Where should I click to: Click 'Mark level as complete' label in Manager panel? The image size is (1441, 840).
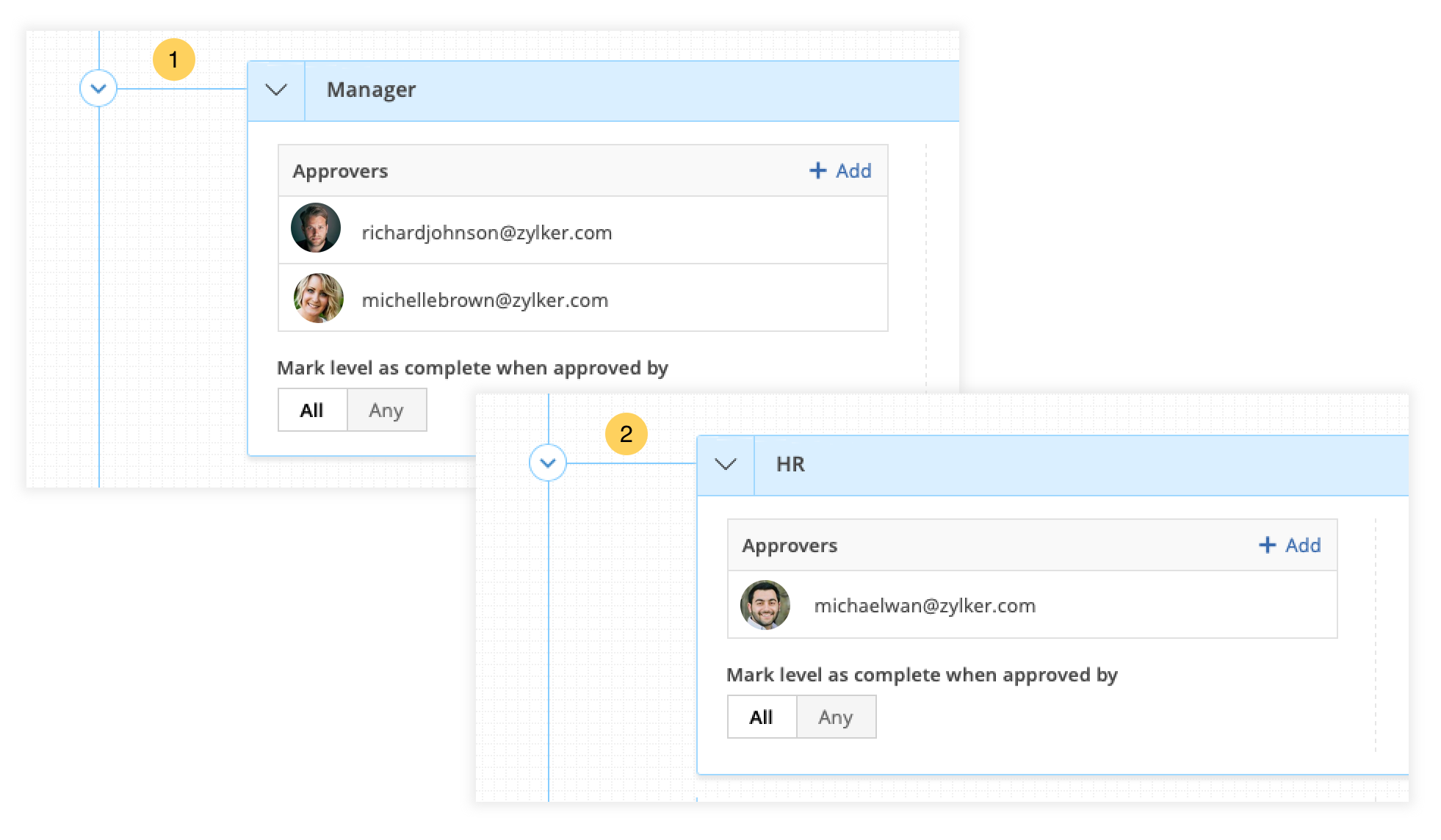[472, 368]
